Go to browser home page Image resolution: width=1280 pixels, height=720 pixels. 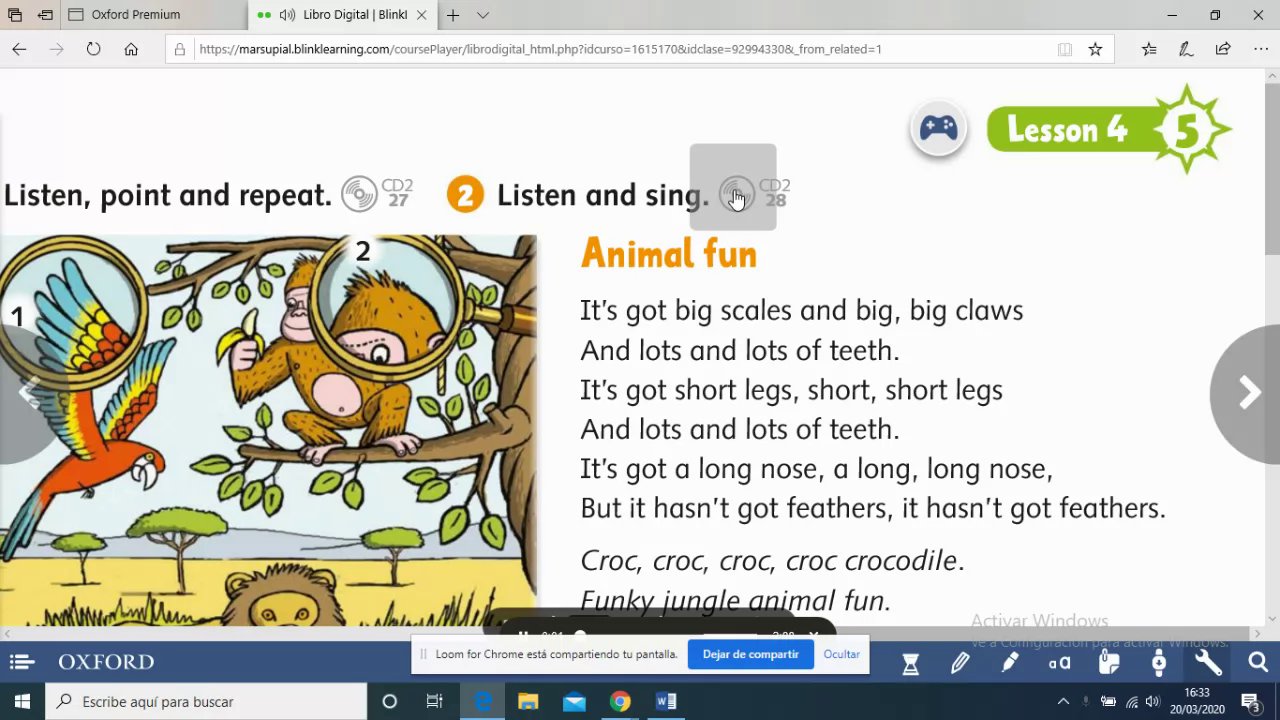[131, 49]
